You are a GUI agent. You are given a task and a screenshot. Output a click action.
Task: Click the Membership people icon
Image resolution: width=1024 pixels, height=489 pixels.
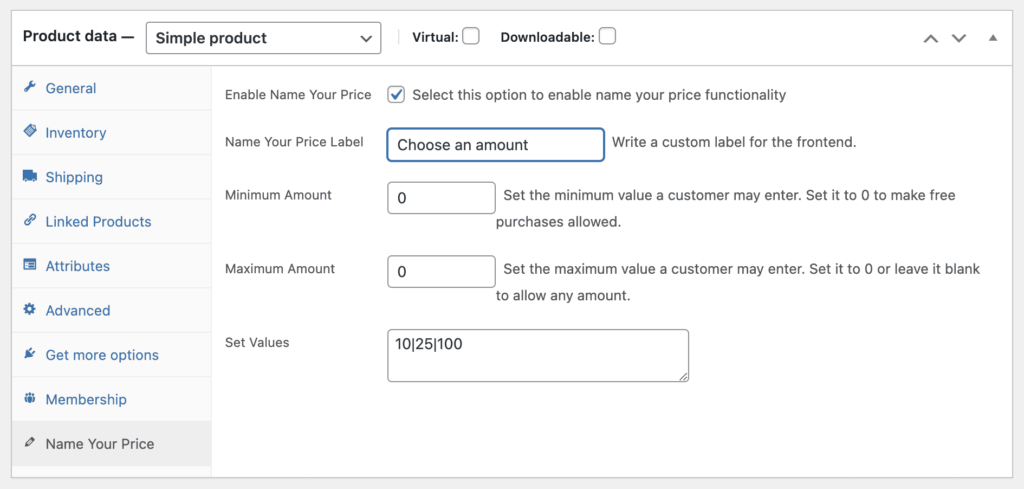29,398
